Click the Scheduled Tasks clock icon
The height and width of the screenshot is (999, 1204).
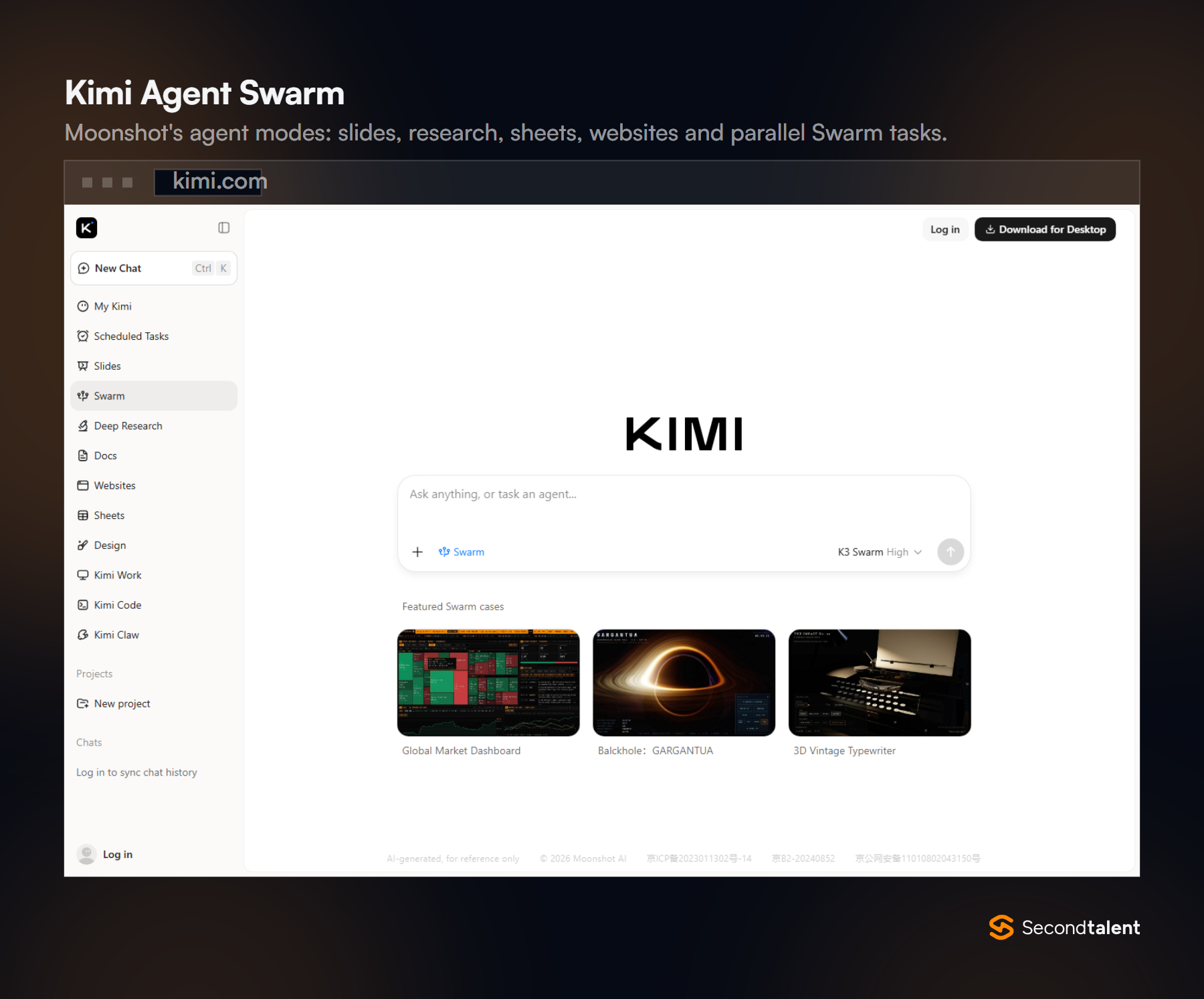pyautogui.click(x=83, y=336)
